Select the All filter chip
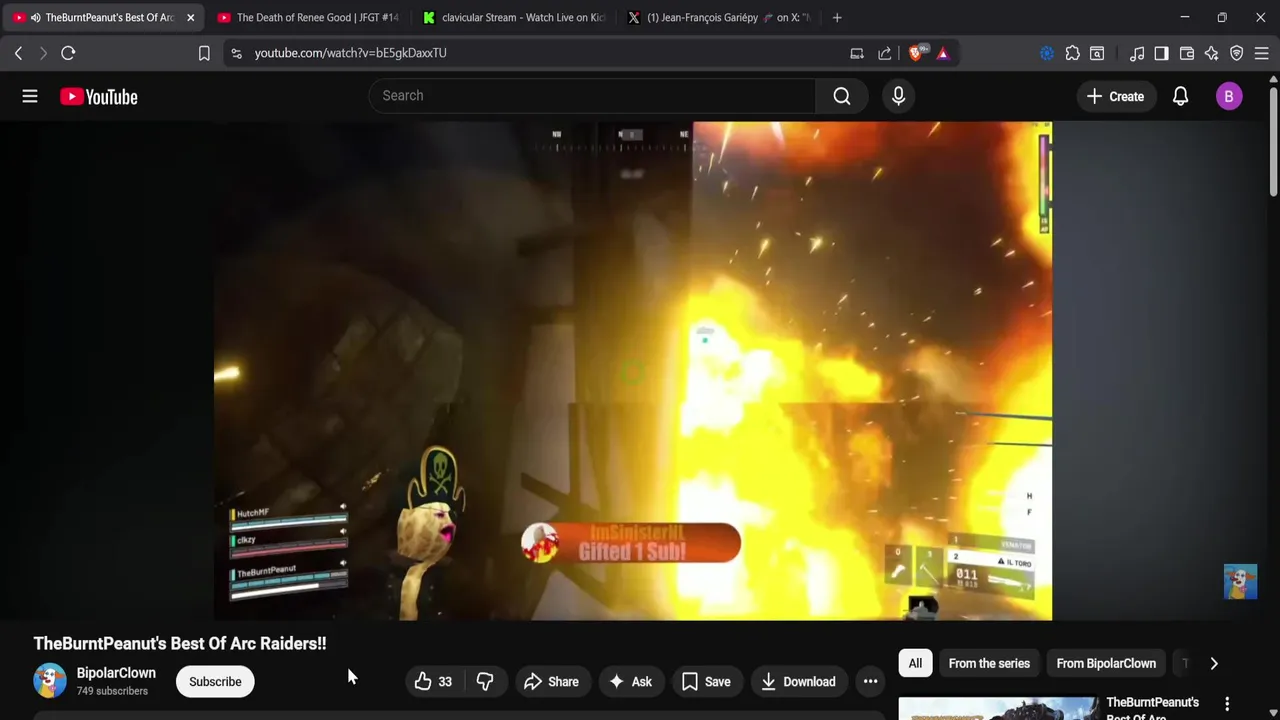The image size is (1280, 720). (915, 663)
